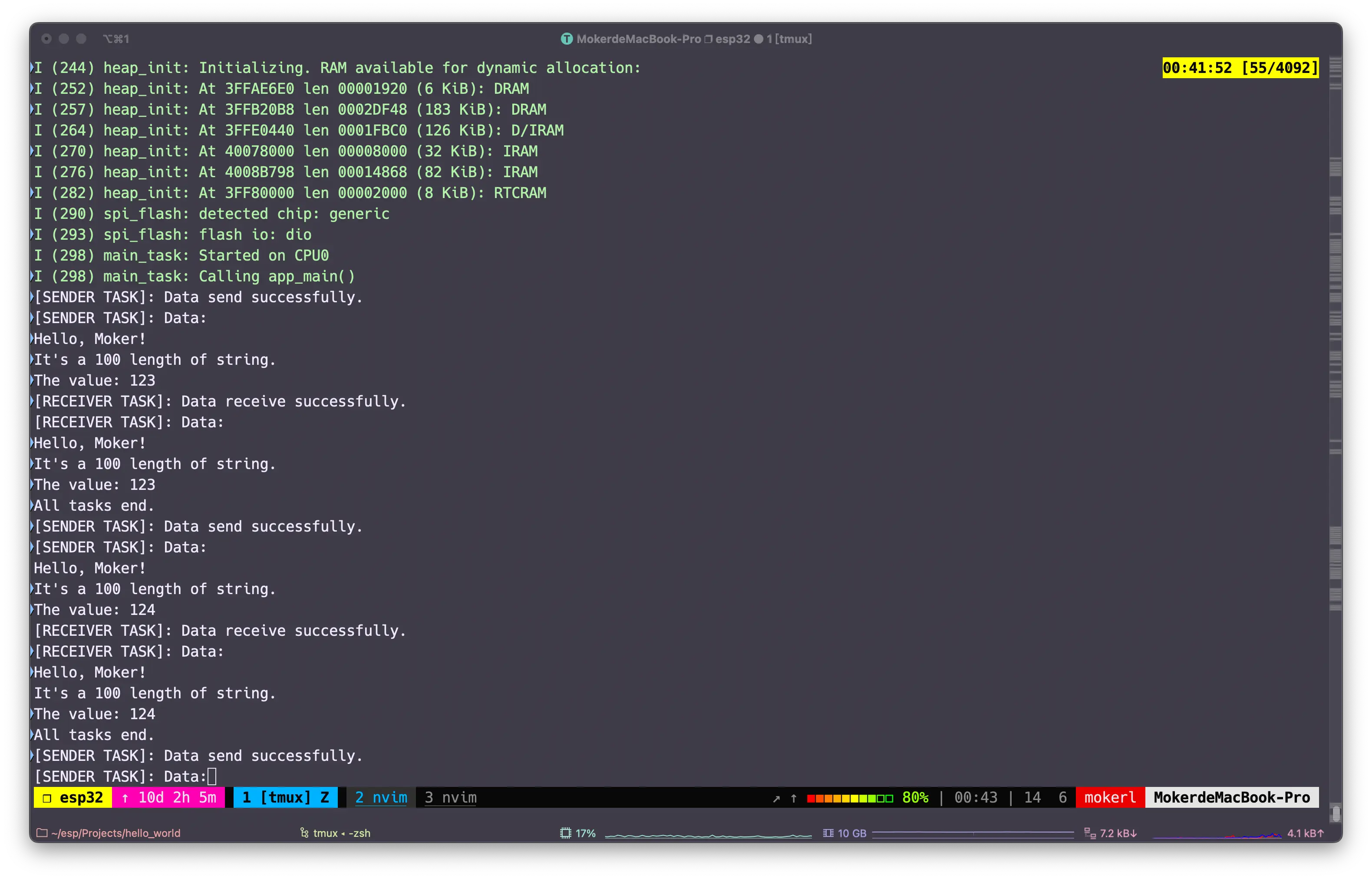This screenshot has height=879, width=1372.
Task: Click the dot icon before '1 [tmux]' in the title
Action: point(759,39)
